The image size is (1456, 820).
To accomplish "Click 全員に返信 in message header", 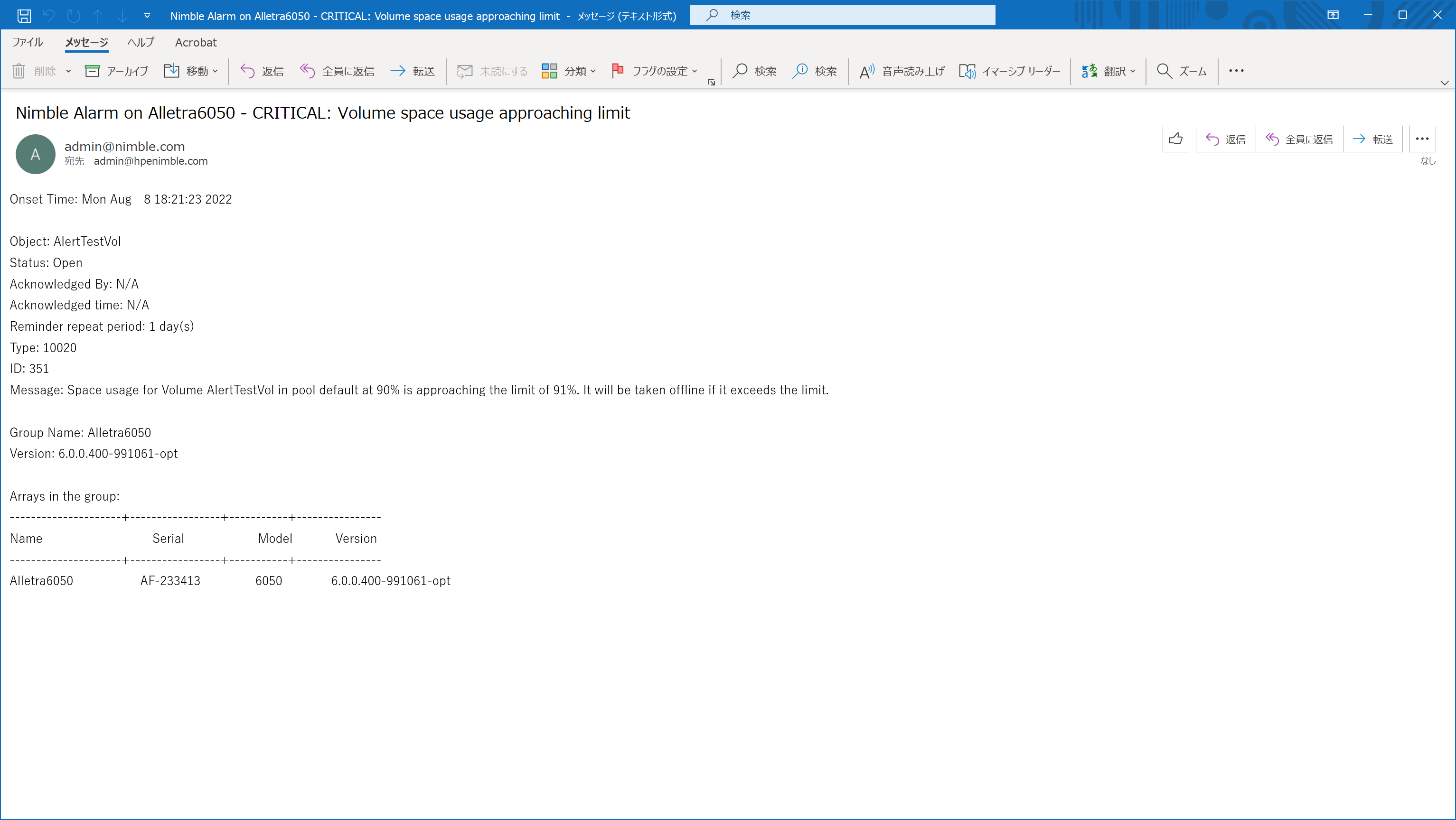I will click(1299, 139).
